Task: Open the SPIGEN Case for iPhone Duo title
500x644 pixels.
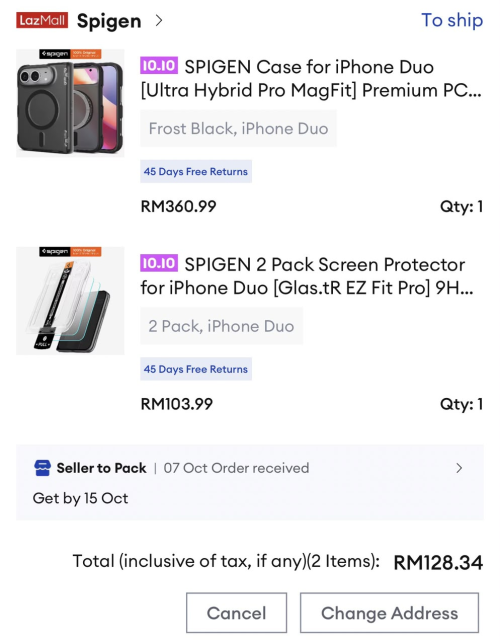Action: [311, 78]
